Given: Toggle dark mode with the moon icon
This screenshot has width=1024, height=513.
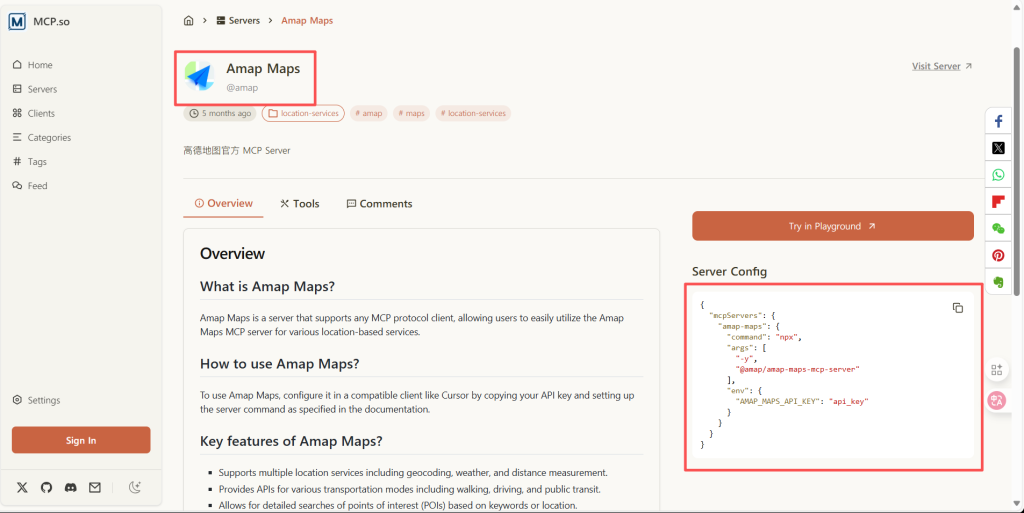Looking at the screenshot, I should (135, 487).
